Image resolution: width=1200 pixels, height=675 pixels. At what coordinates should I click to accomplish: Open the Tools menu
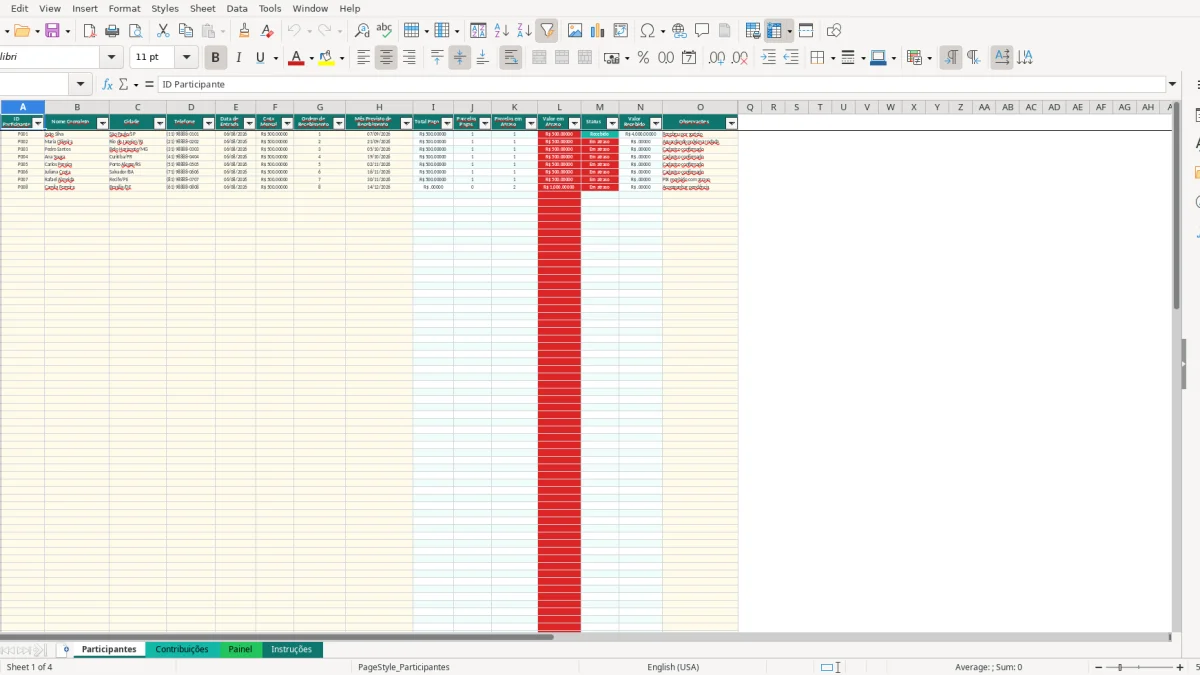coord(270,8)
